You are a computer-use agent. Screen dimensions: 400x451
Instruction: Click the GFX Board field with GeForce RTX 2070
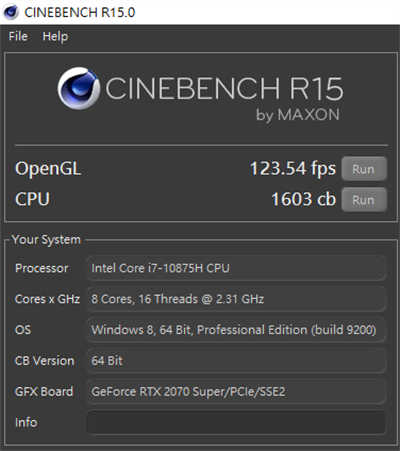236,391
